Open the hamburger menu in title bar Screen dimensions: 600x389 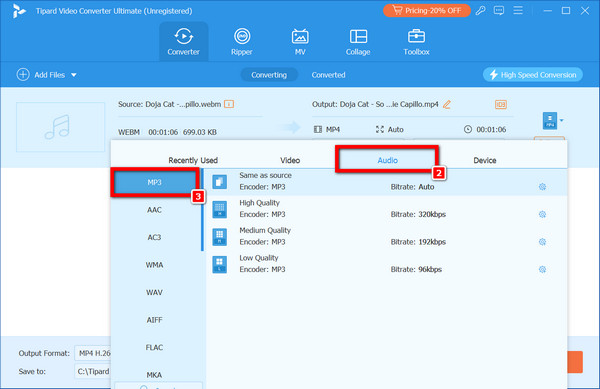[518, 10]
